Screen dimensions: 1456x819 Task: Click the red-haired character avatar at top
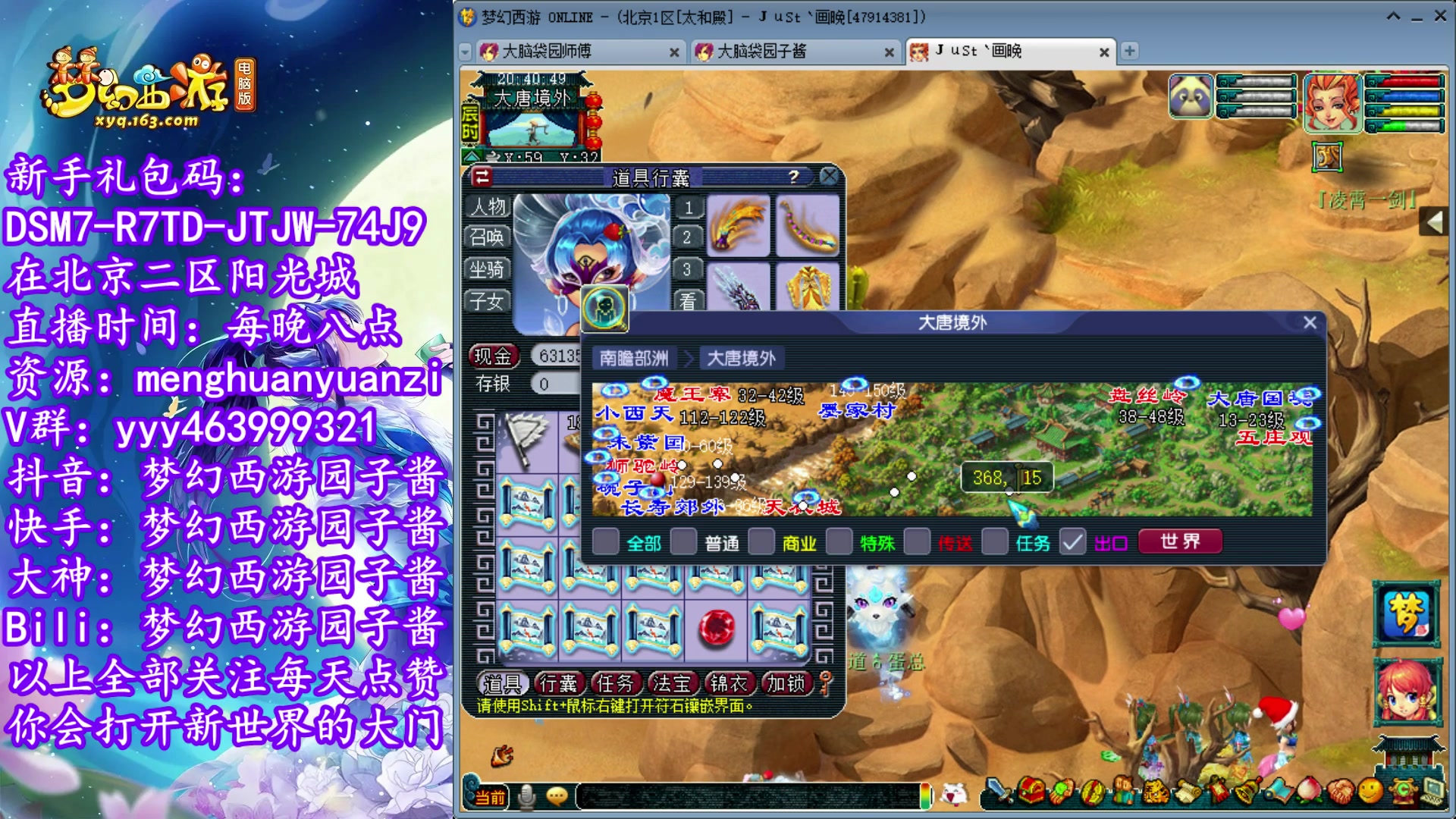point(1332,102)
